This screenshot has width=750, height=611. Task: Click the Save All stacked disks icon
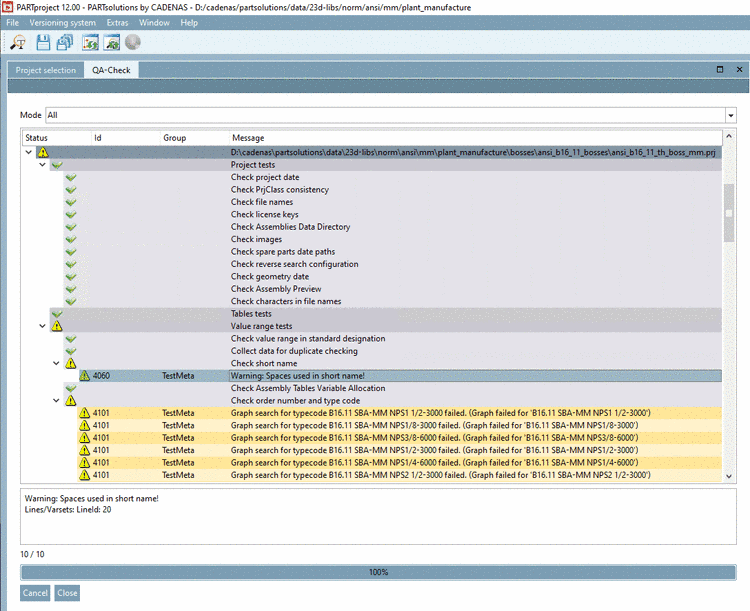click(x=65, y=43)
